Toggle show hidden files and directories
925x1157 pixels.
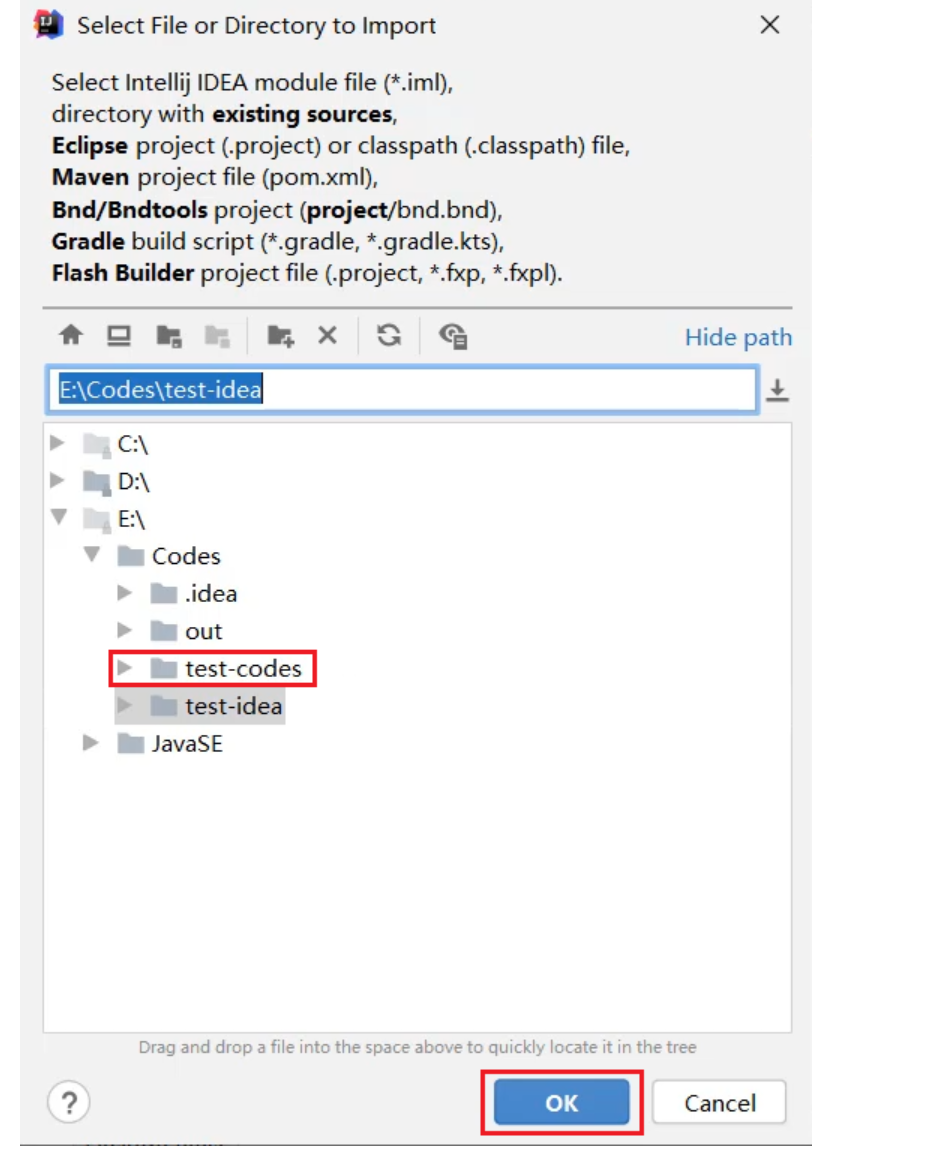click(453, 336)
